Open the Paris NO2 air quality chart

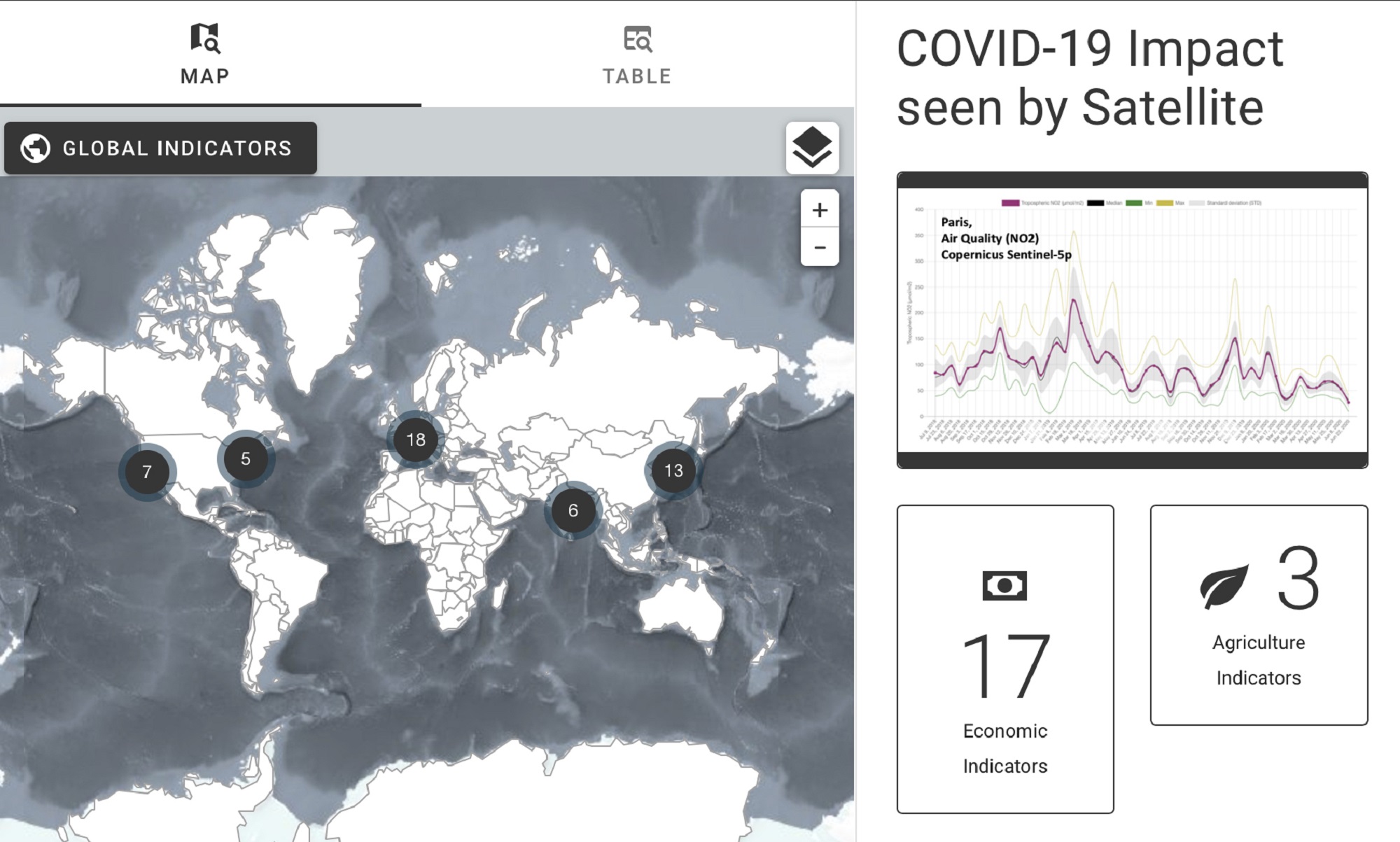click(1132, 320)
